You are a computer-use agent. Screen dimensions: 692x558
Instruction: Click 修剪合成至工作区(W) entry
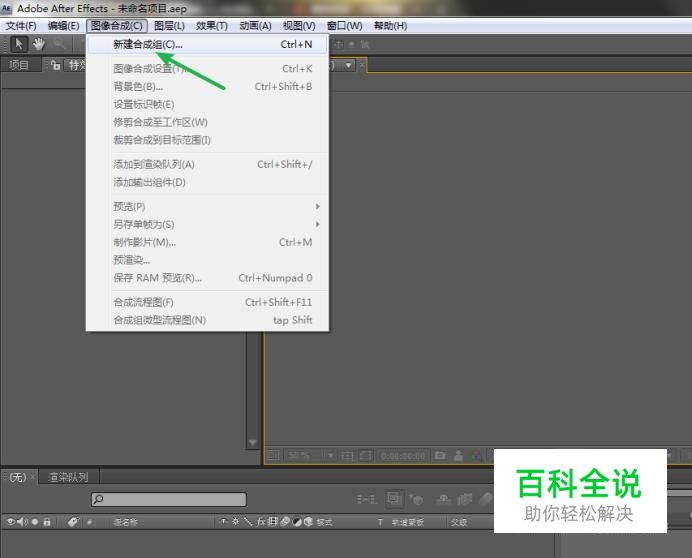(x=207, y=122)
